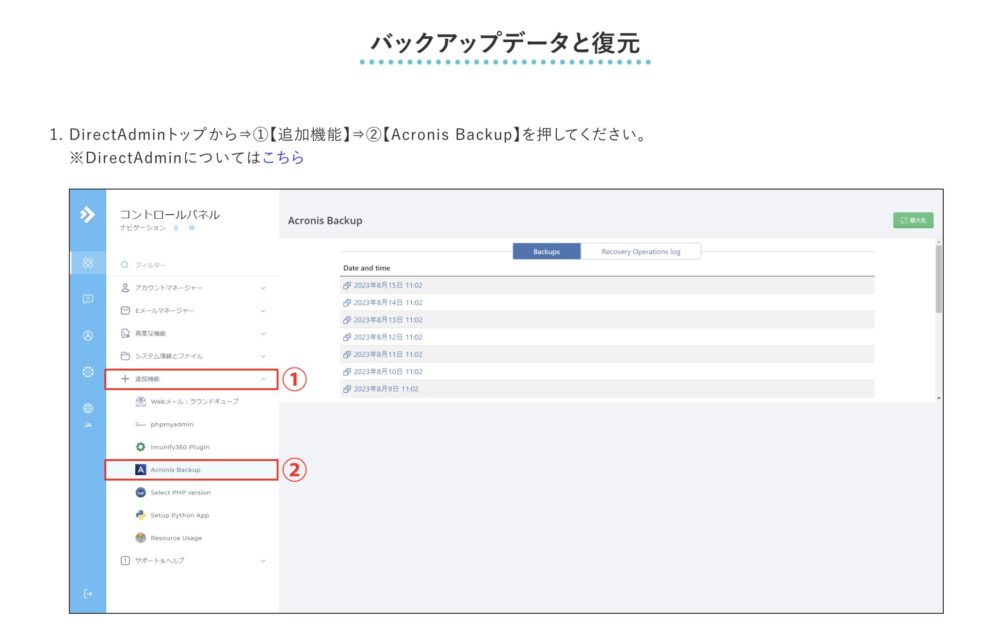Click the user profile icon in blue sidebar

(x=88, y=335)
